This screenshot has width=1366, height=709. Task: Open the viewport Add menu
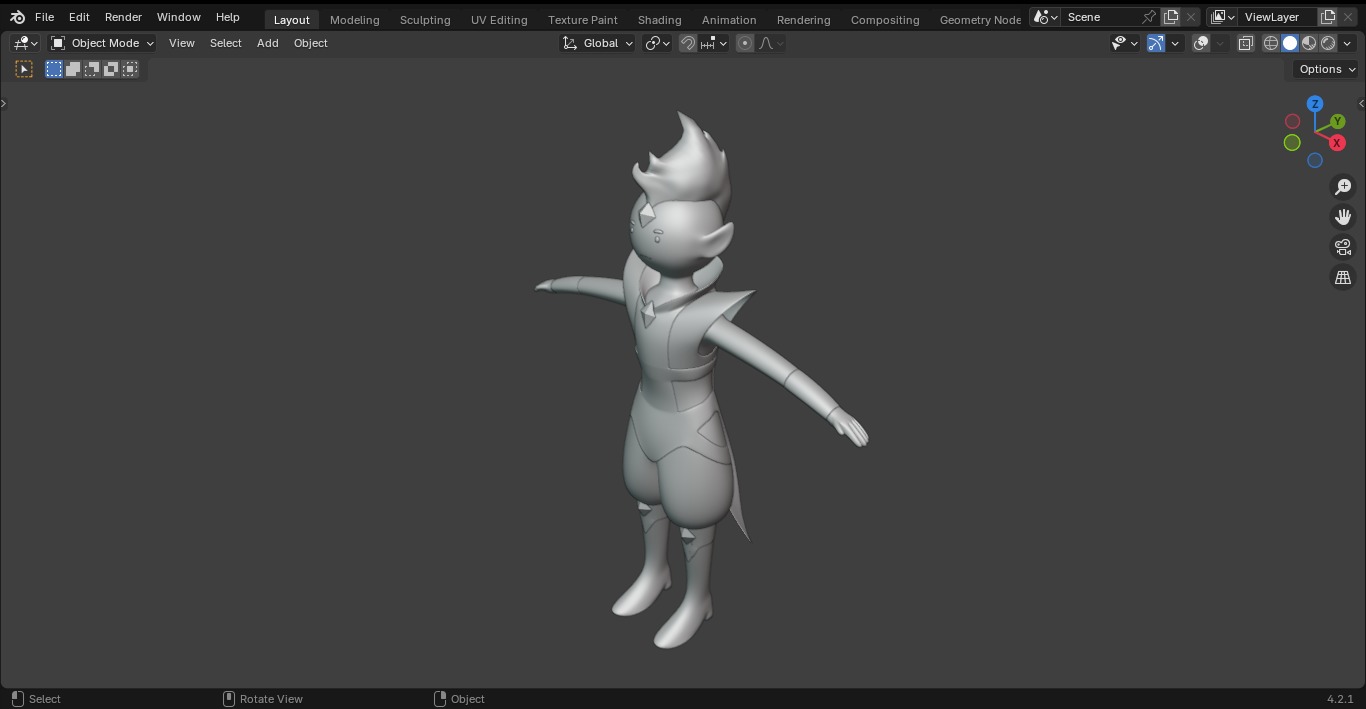coord(267,43)
